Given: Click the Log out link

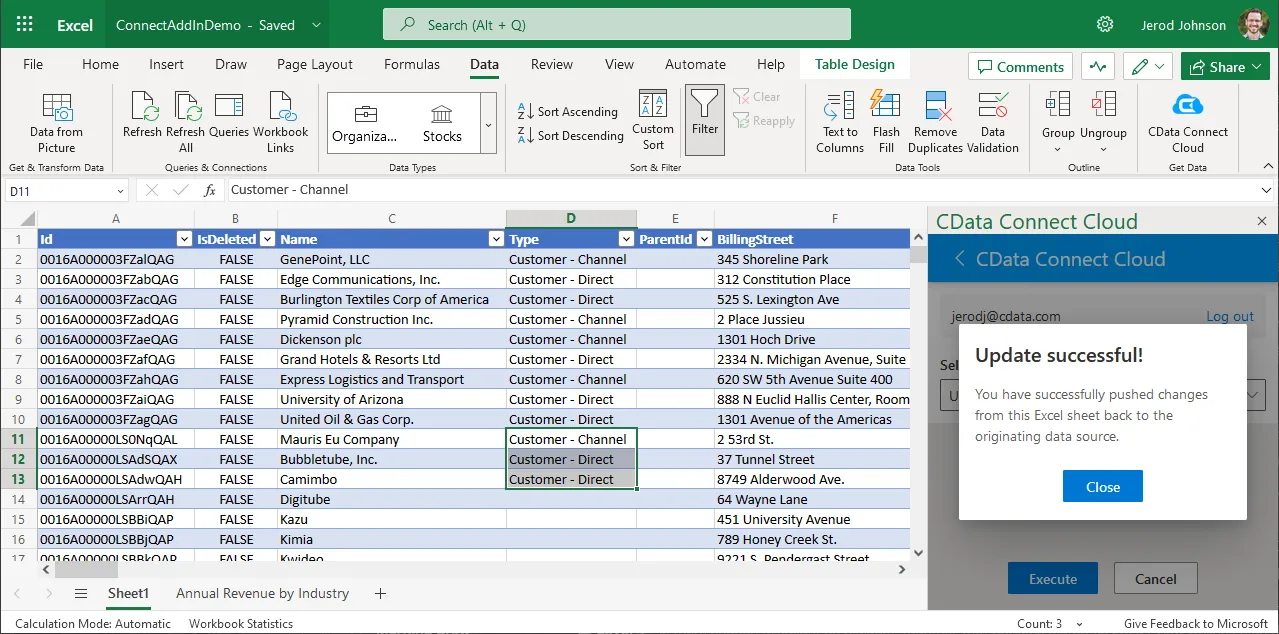Looking at the screenshot, I should tap(1229, 316).
